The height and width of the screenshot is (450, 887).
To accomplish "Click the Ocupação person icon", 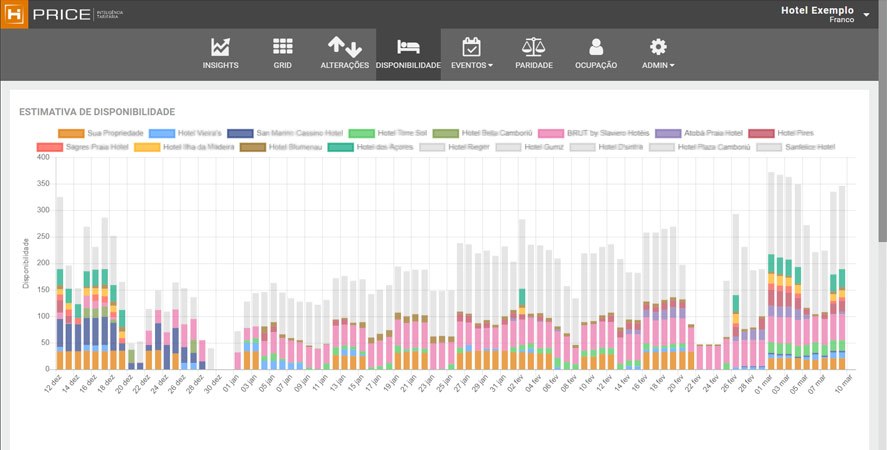I will click(x=596, y=47).
